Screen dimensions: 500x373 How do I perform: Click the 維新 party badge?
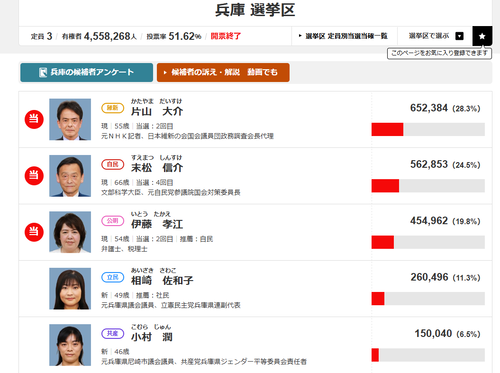[x=113, y=108]
